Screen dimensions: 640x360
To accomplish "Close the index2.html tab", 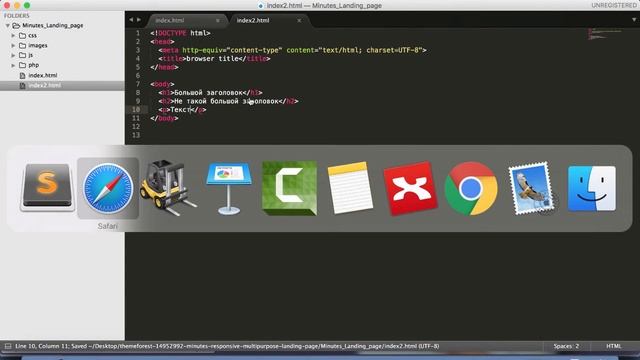I will pos(299,20).
